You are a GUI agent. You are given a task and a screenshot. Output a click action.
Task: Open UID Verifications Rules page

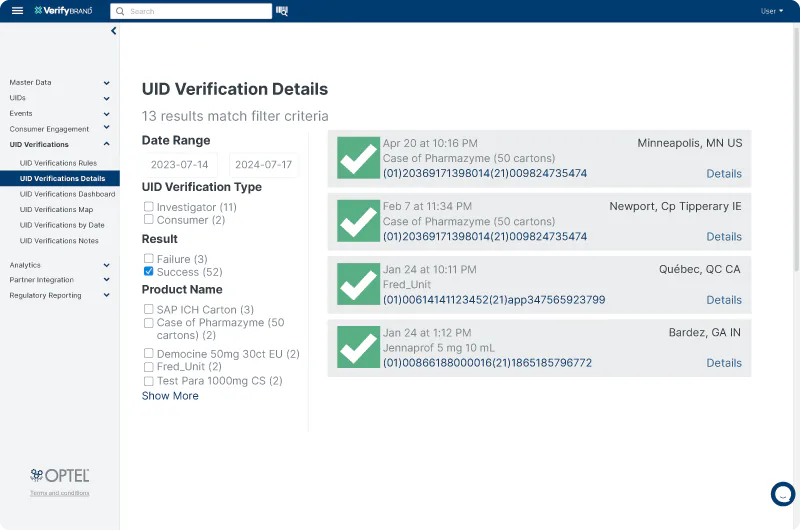point(58,163)
